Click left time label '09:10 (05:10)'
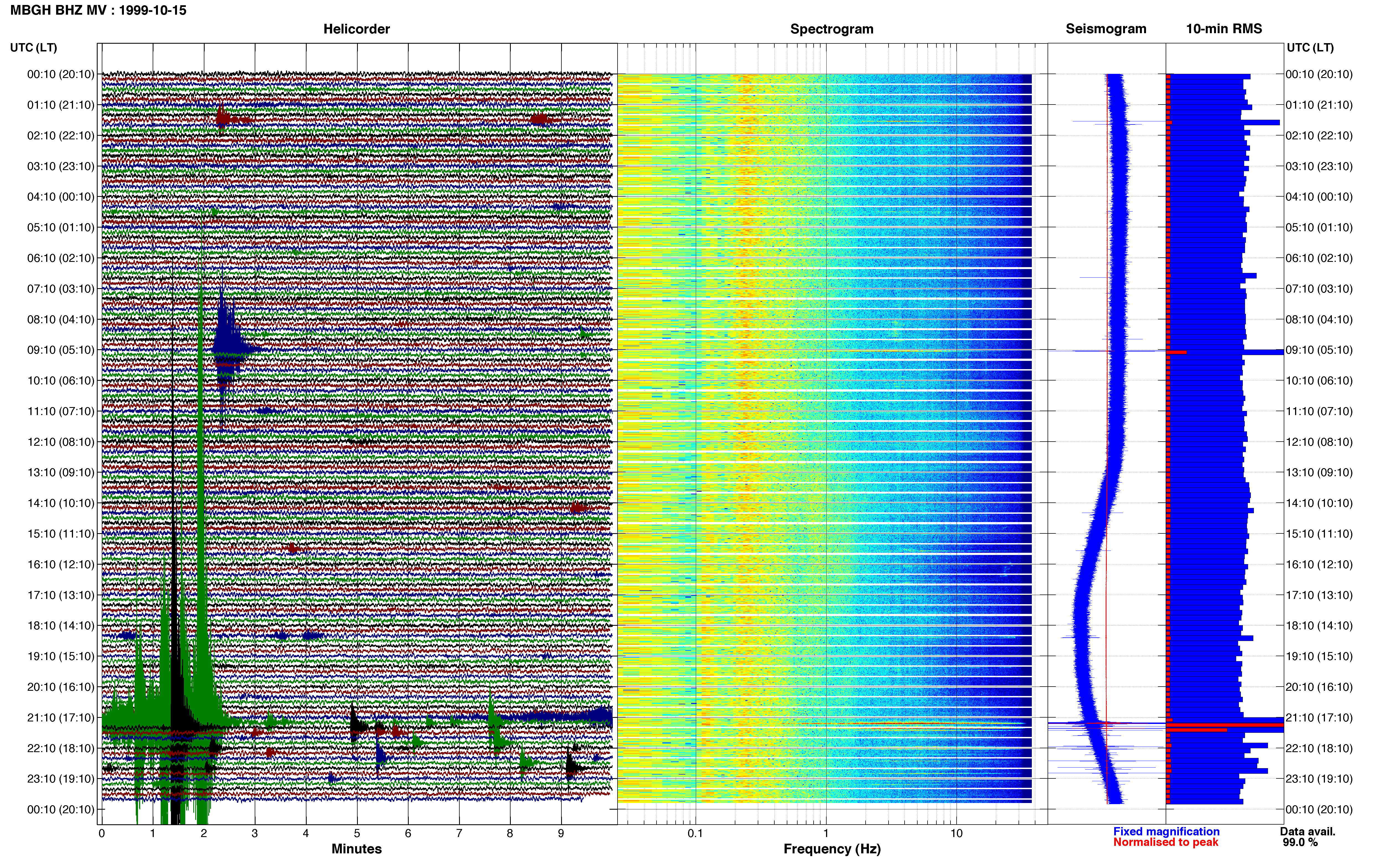Viewport: 1388px width, 868px height. (61, 350)
